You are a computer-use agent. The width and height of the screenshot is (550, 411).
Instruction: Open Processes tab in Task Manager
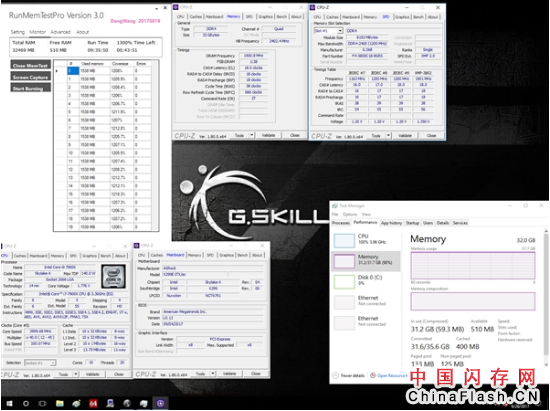point(341,223)
